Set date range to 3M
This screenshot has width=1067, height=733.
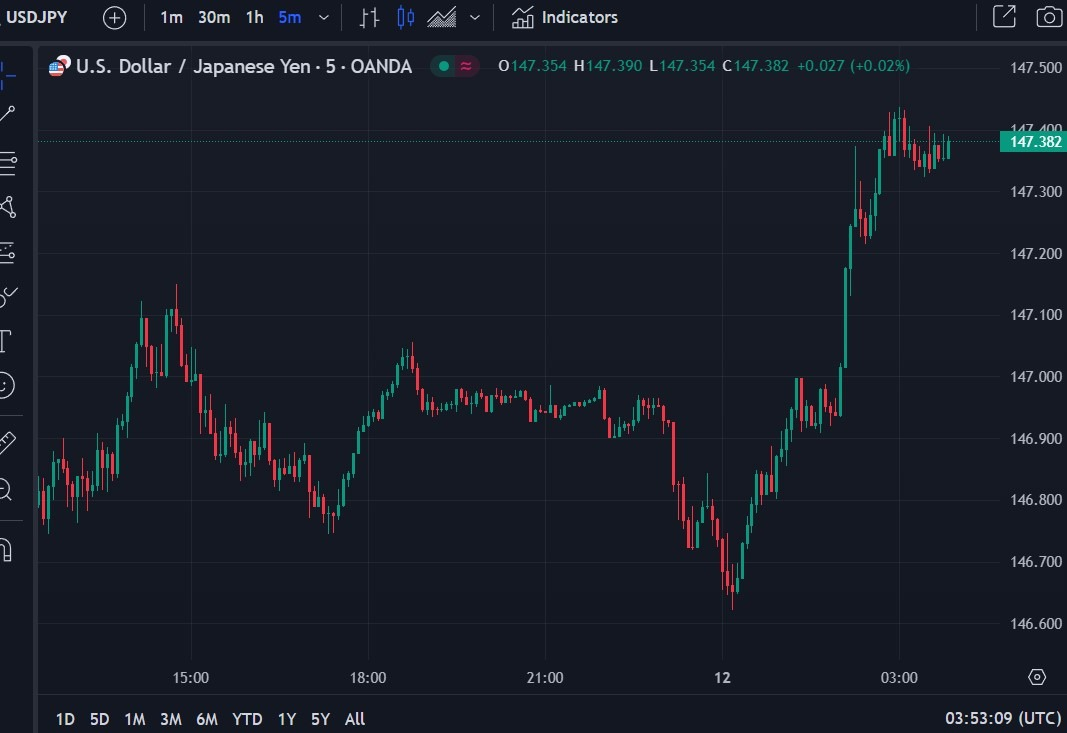pos(171,719)
